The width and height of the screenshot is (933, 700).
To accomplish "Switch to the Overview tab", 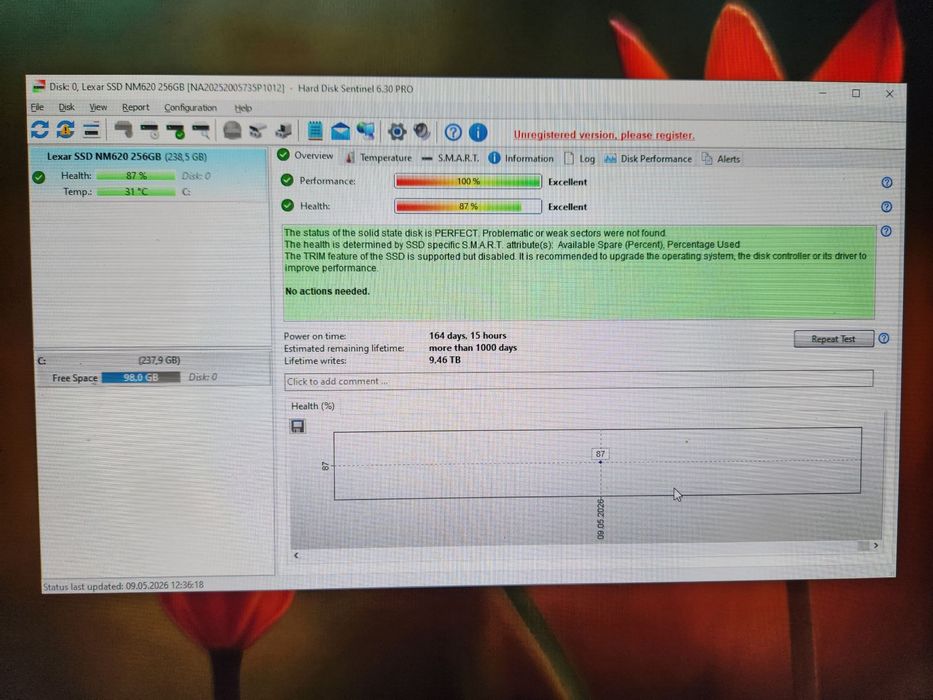I will (305, 155).
